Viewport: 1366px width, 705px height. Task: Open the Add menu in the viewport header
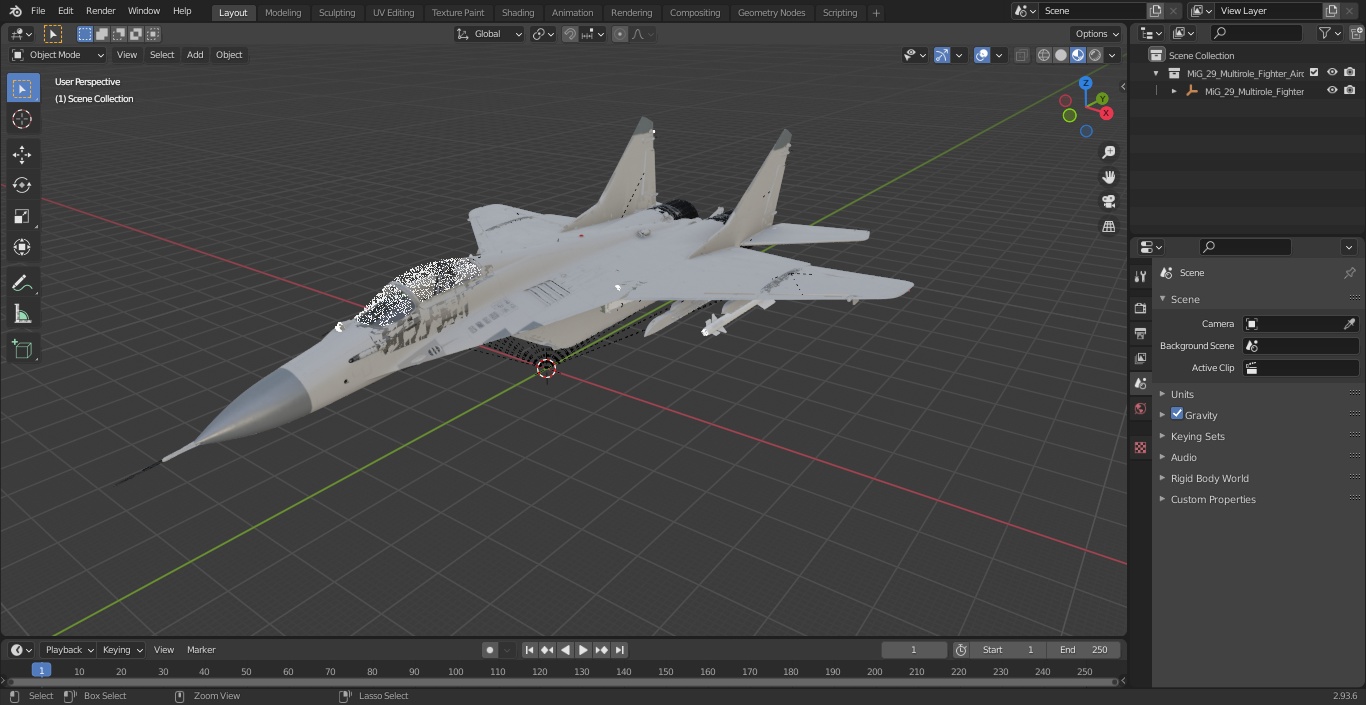pos(195,55)
